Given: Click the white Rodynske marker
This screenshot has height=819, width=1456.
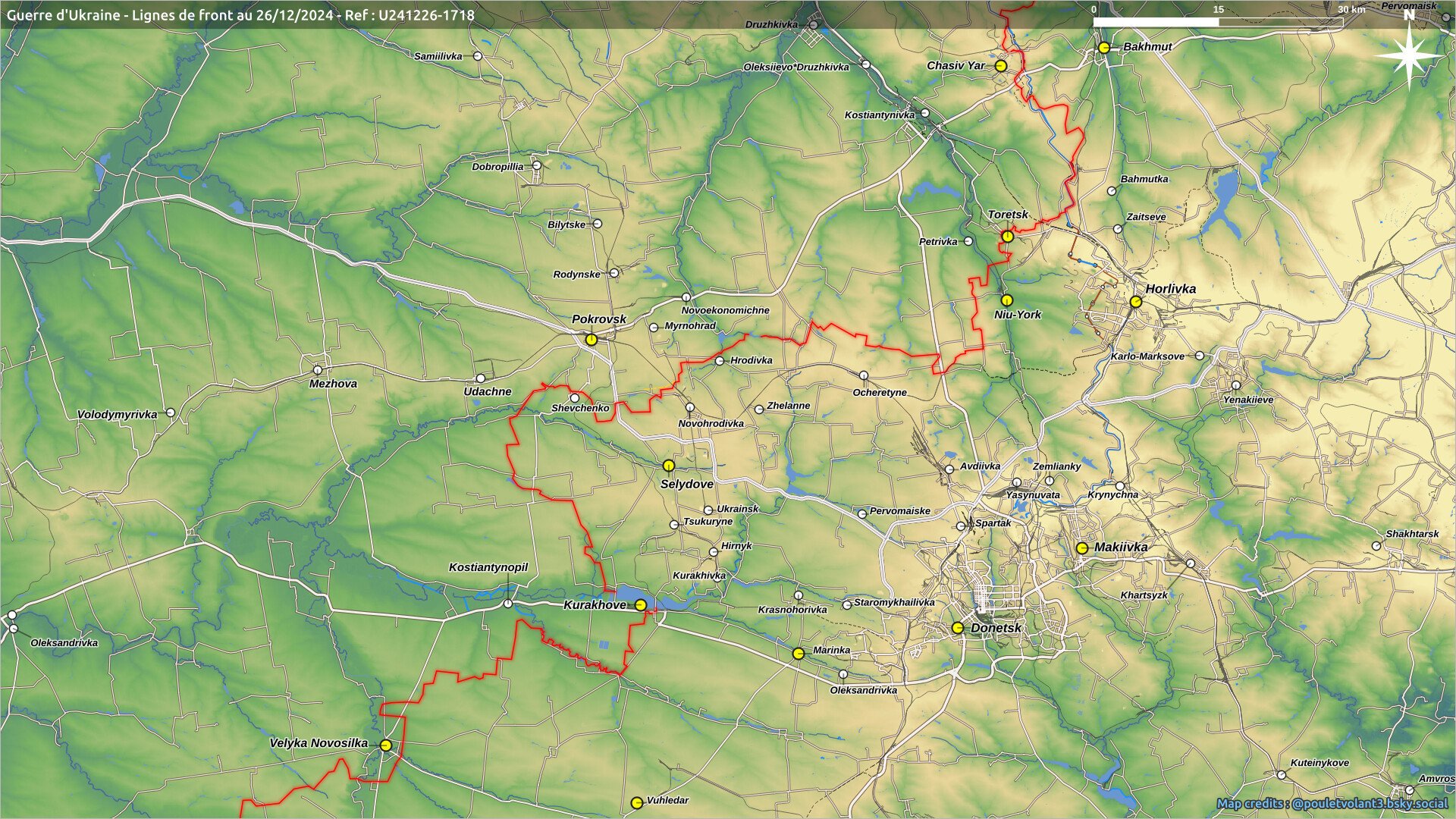Looking at the screenshot, I should tap(614, 273).
